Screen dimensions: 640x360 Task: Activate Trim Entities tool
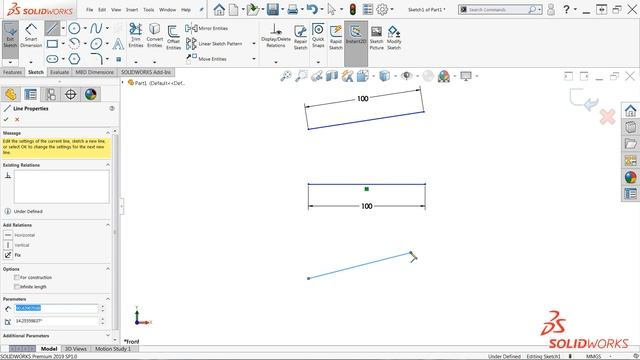(136, 36)
